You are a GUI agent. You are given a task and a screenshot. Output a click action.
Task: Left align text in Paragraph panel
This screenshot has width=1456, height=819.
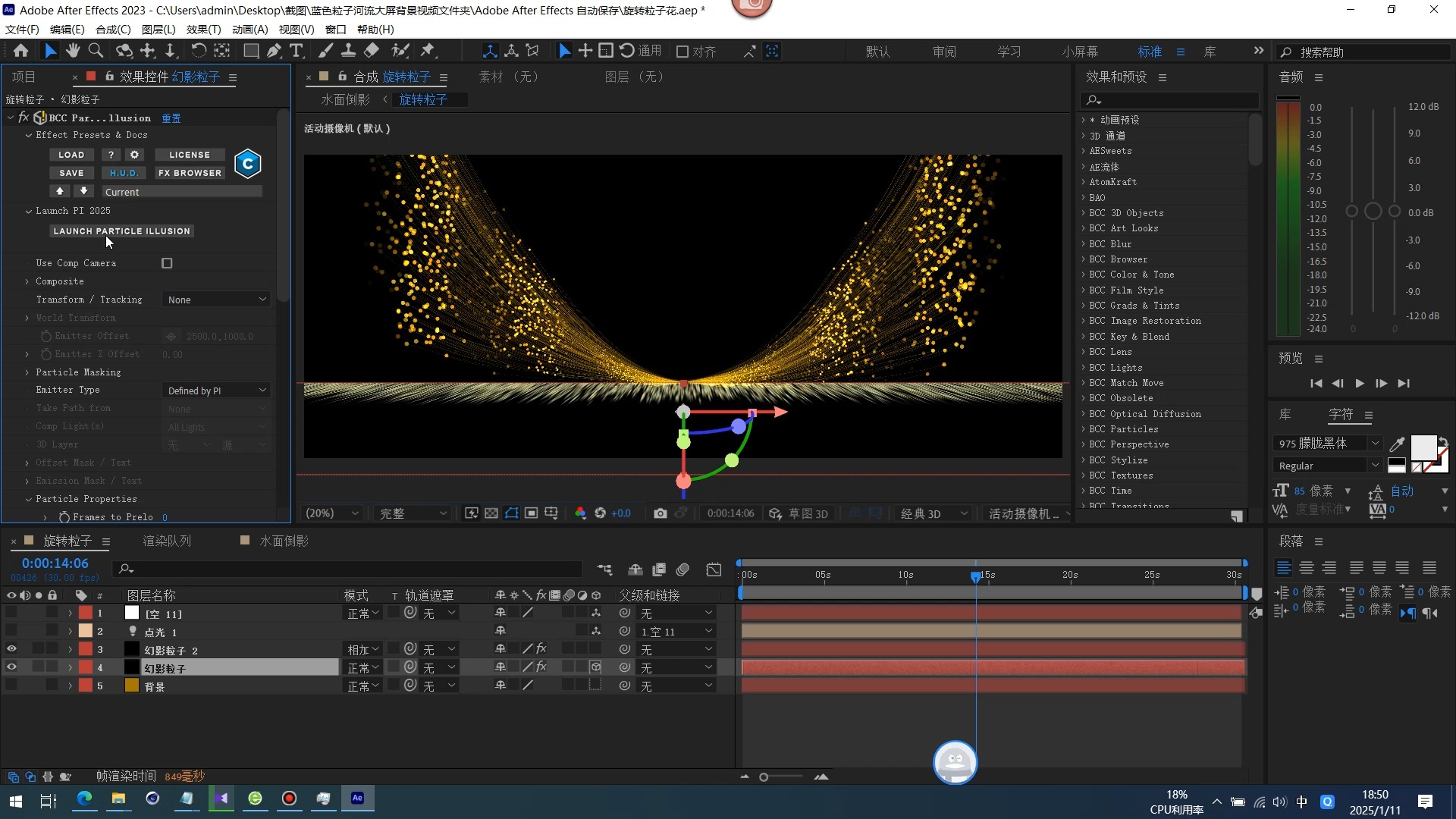1284,568
